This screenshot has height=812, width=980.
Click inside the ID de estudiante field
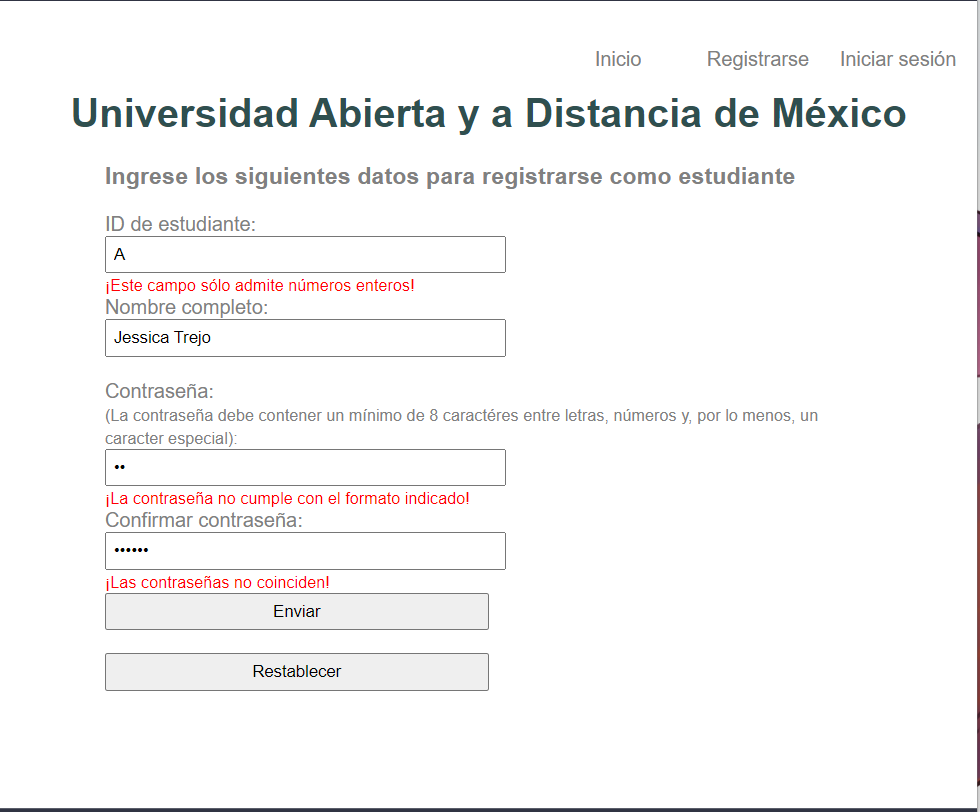pyautogui.click(x=305, y=254)
